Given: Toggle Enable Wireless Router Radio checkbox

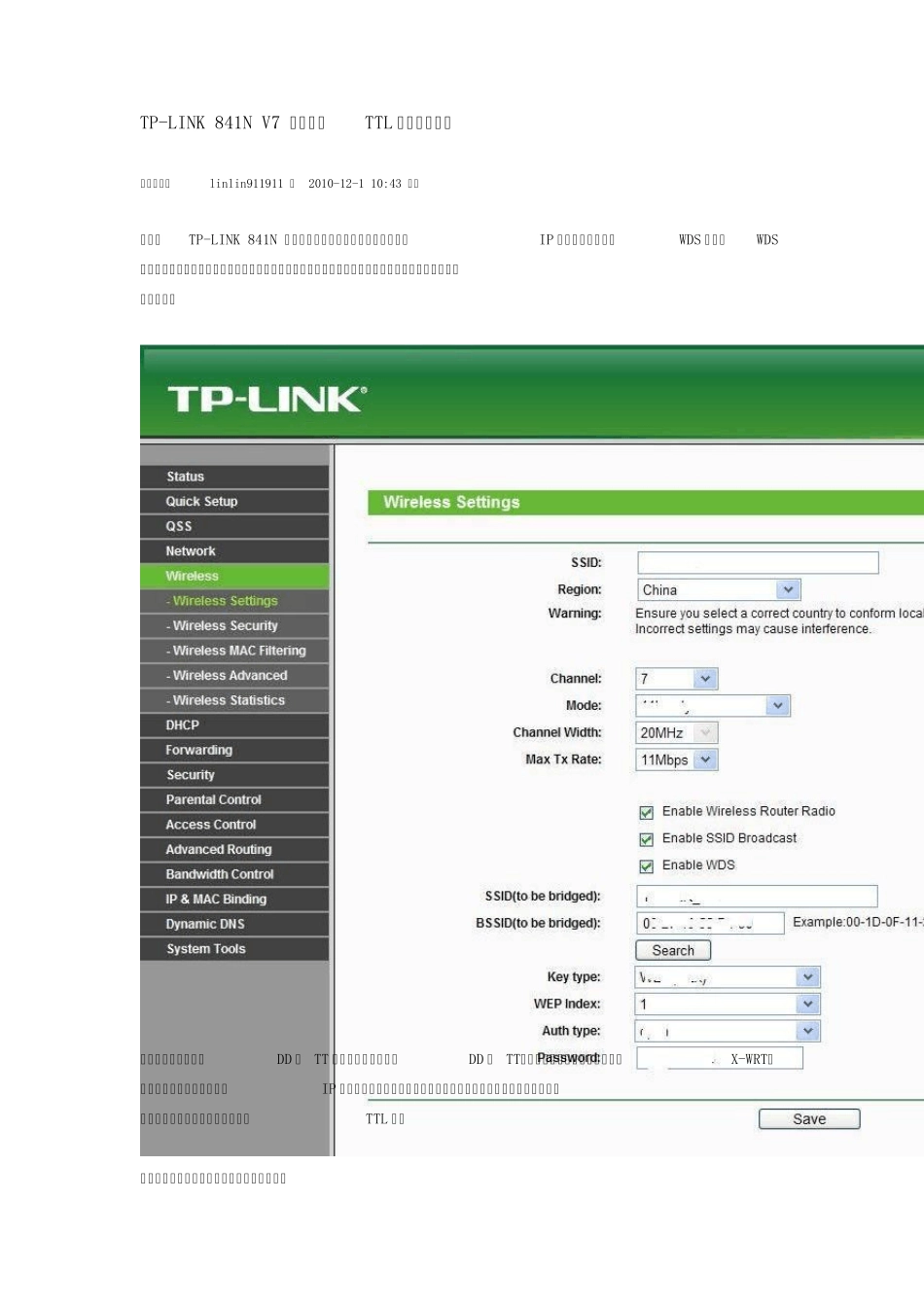Looking at the screenshot, I should tap(646, 812).
